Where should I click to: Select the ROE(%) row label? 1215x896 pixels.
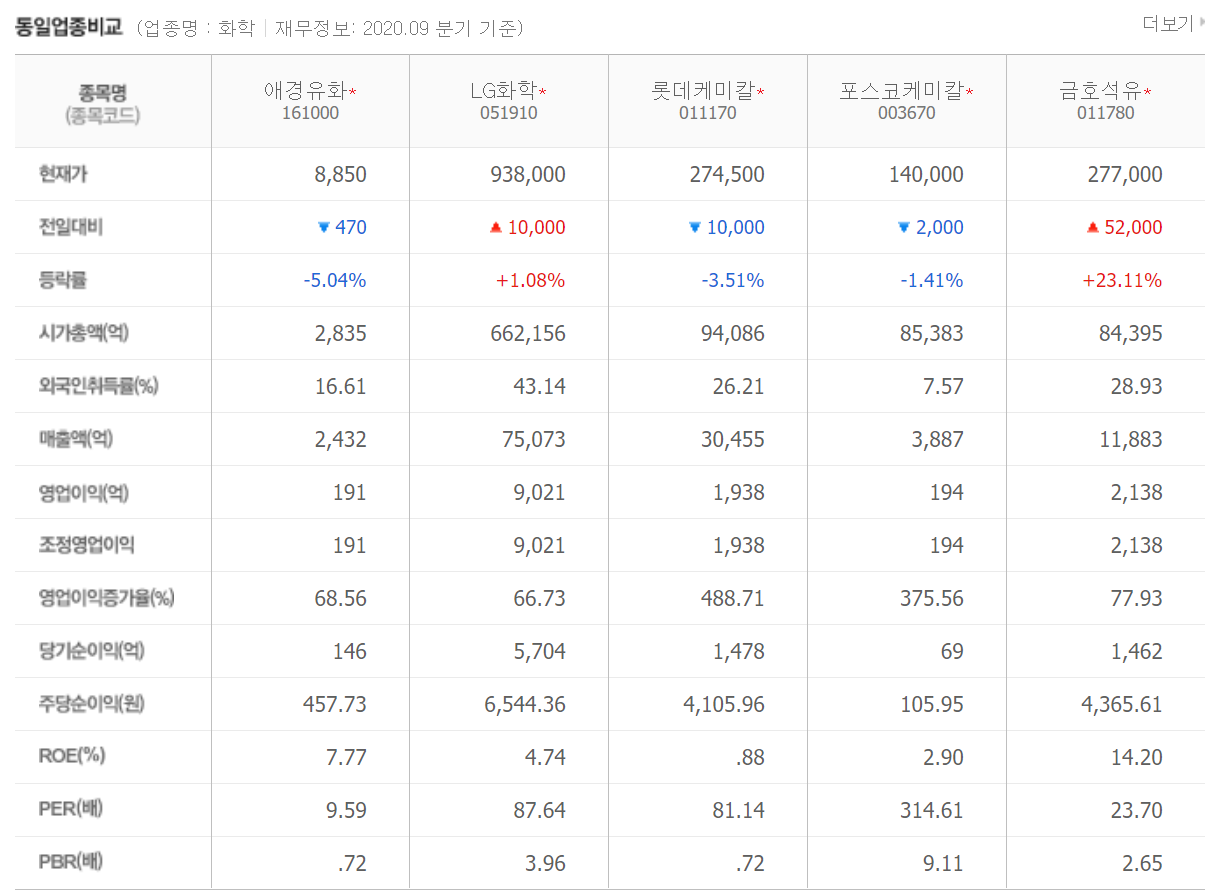click(72, 756)
